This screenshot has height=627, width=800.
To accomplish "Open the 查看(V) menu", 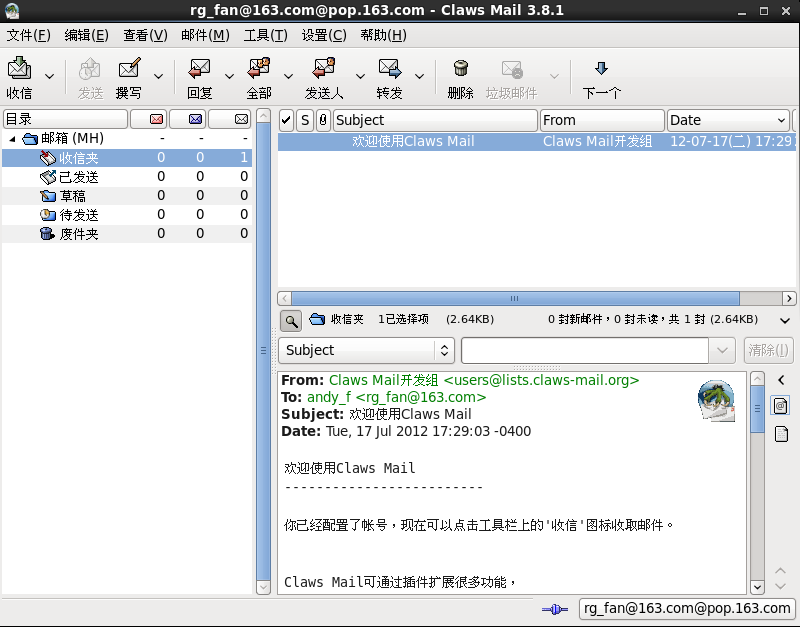I will click(x=145, y=35).
